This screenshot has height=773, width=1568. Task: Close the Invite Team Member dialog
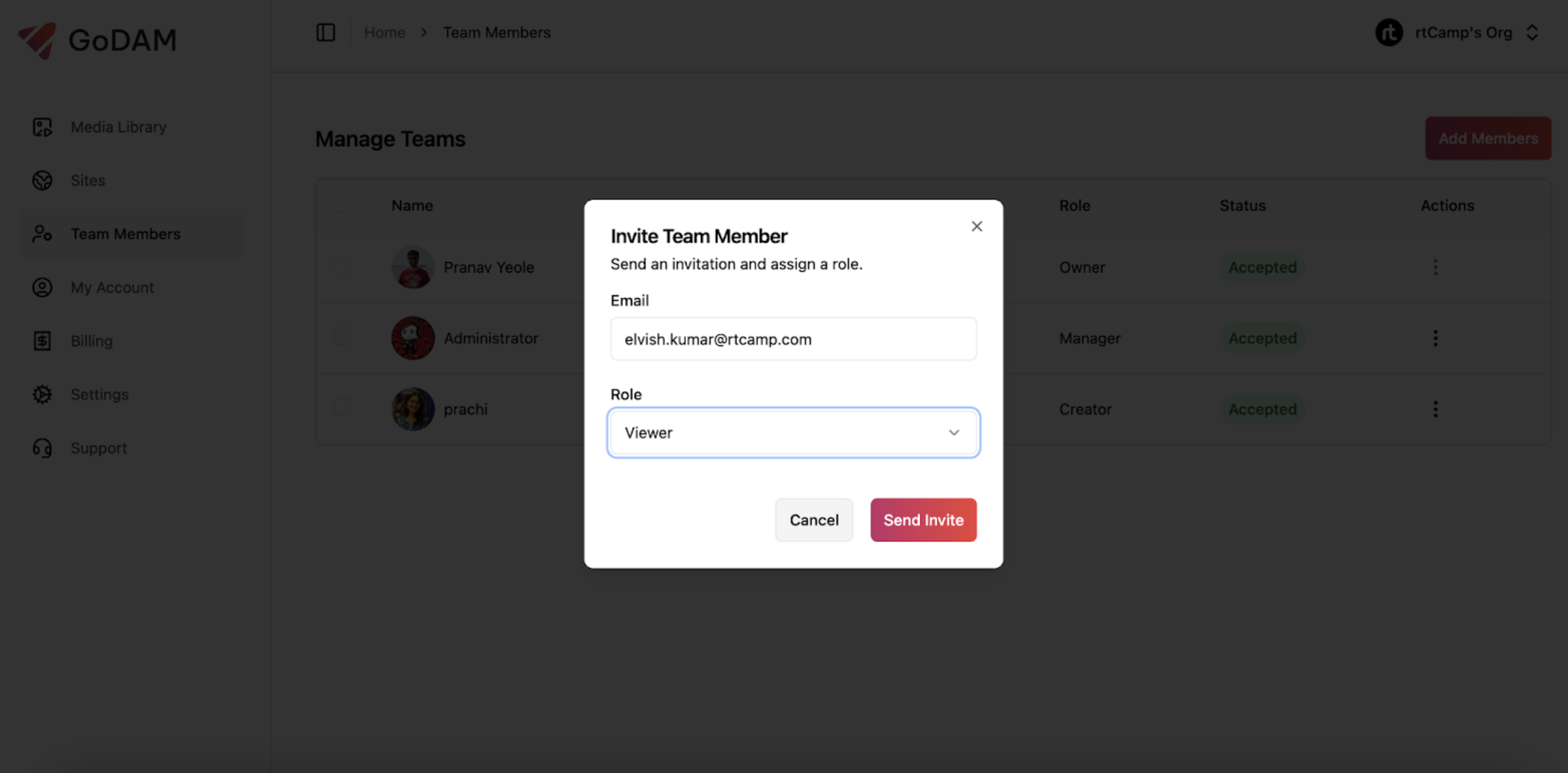point(977,226)
